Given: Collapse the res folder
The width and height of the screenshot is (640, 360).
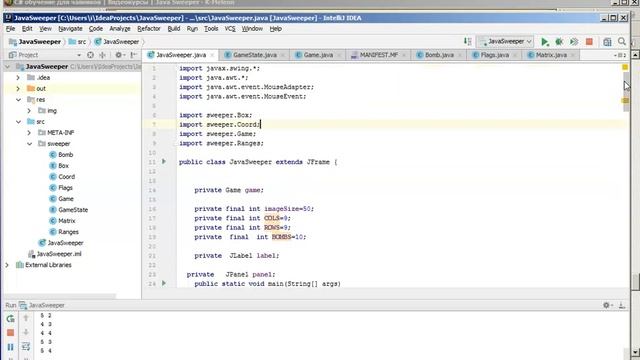Looking at the screenshot, I should tap(18, 100).
